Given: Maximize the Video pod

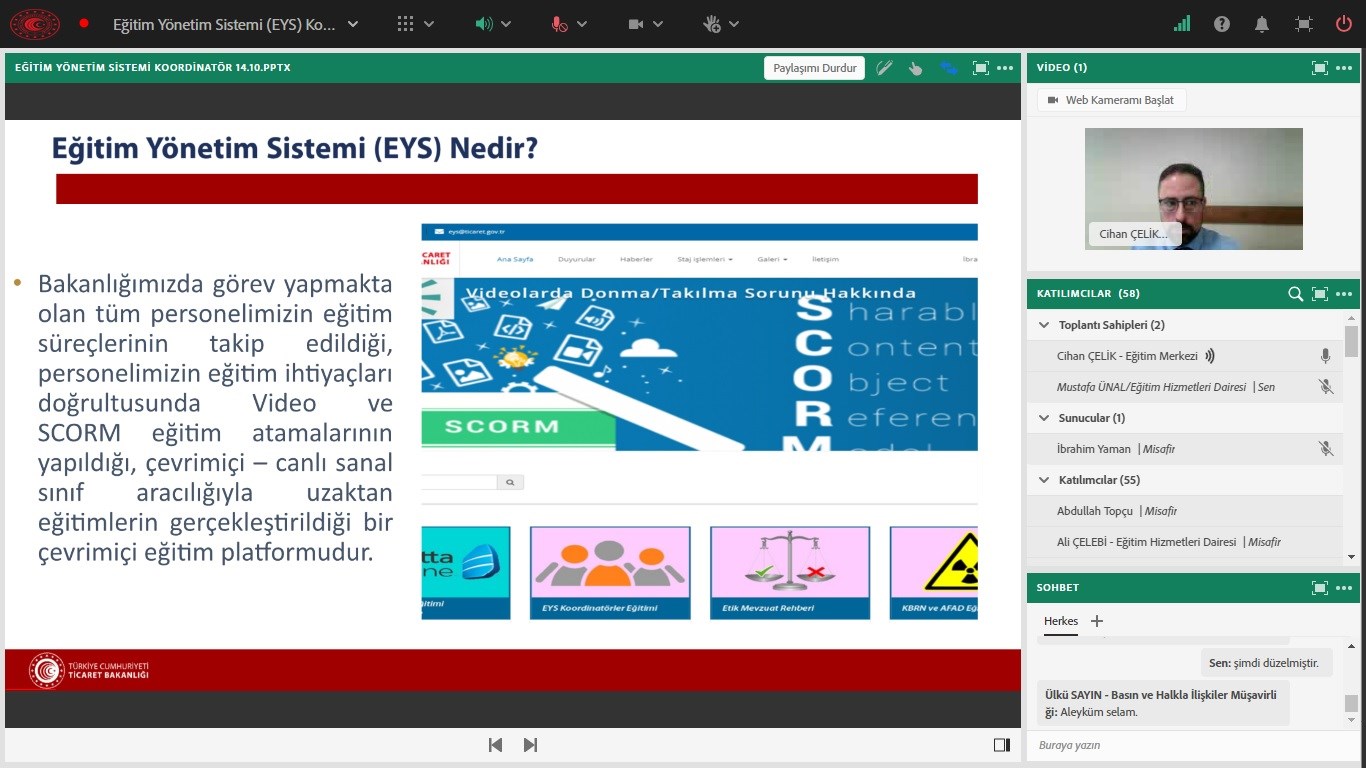Looking at the screenshot, I should point(1320,68).
